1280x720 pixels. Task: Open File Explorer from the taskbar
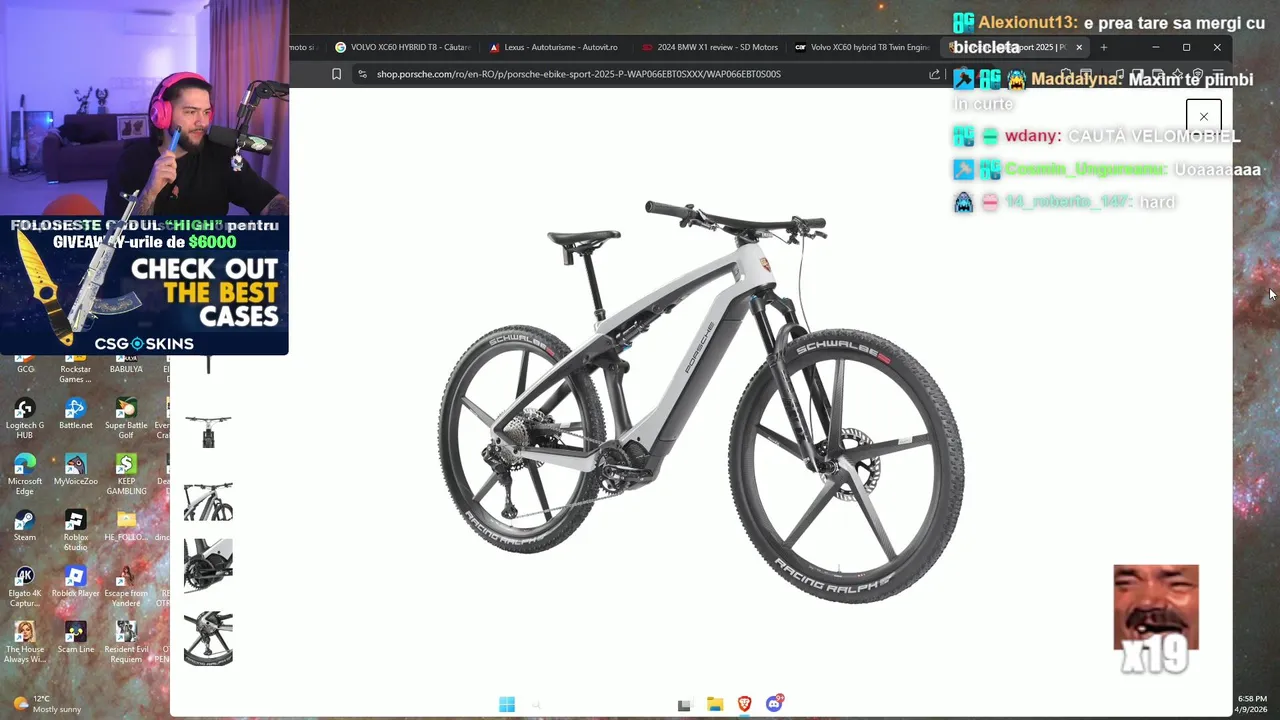[x=714, y=705]
